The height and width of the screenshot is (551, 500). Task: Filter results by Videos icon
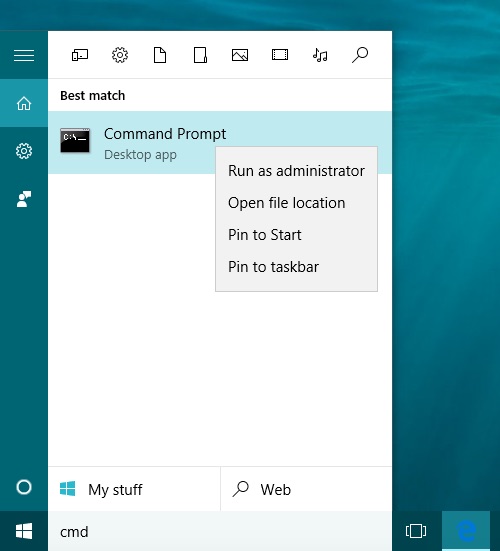click(x=280, y=55)
